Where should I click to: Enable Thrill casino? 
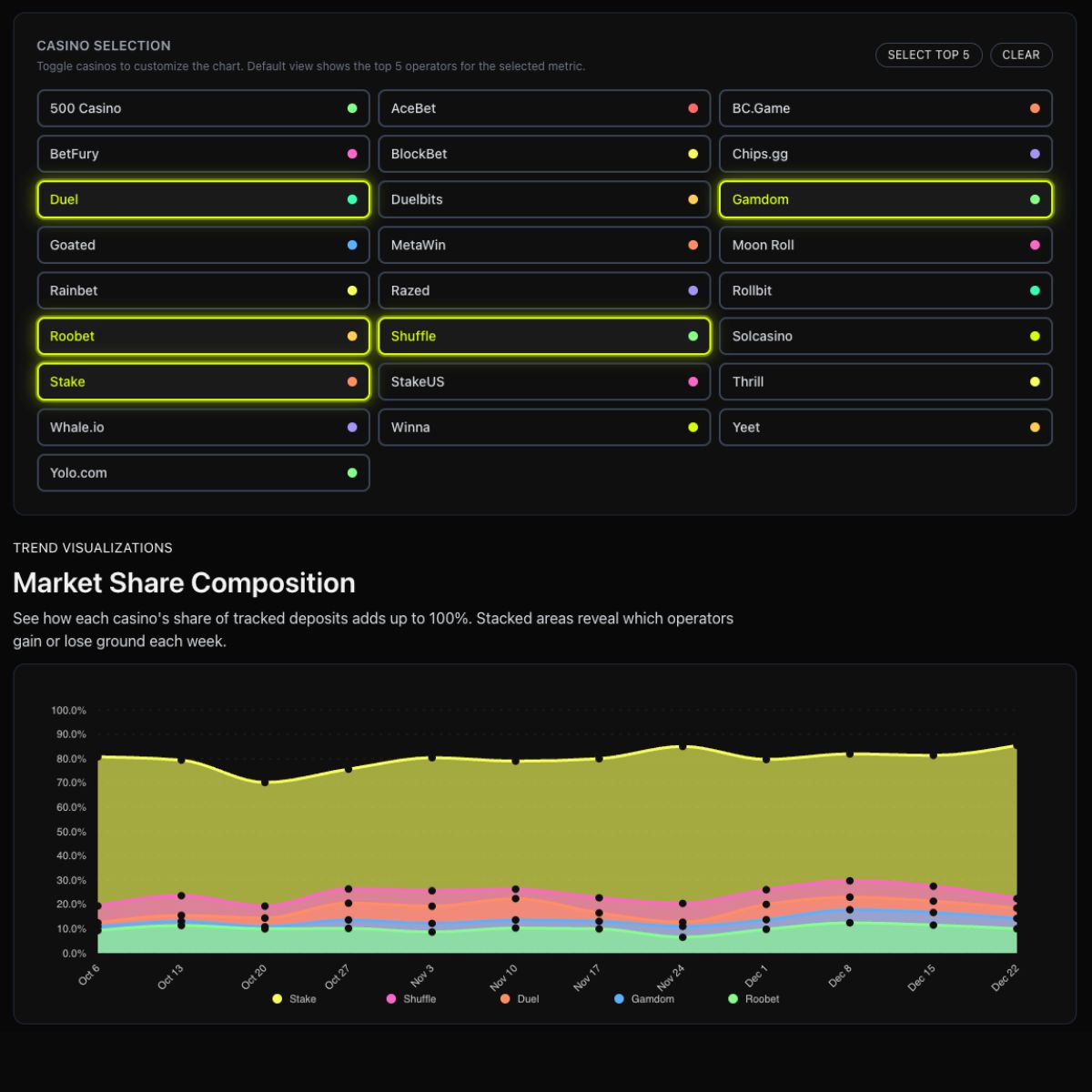[x=885, y=381]
